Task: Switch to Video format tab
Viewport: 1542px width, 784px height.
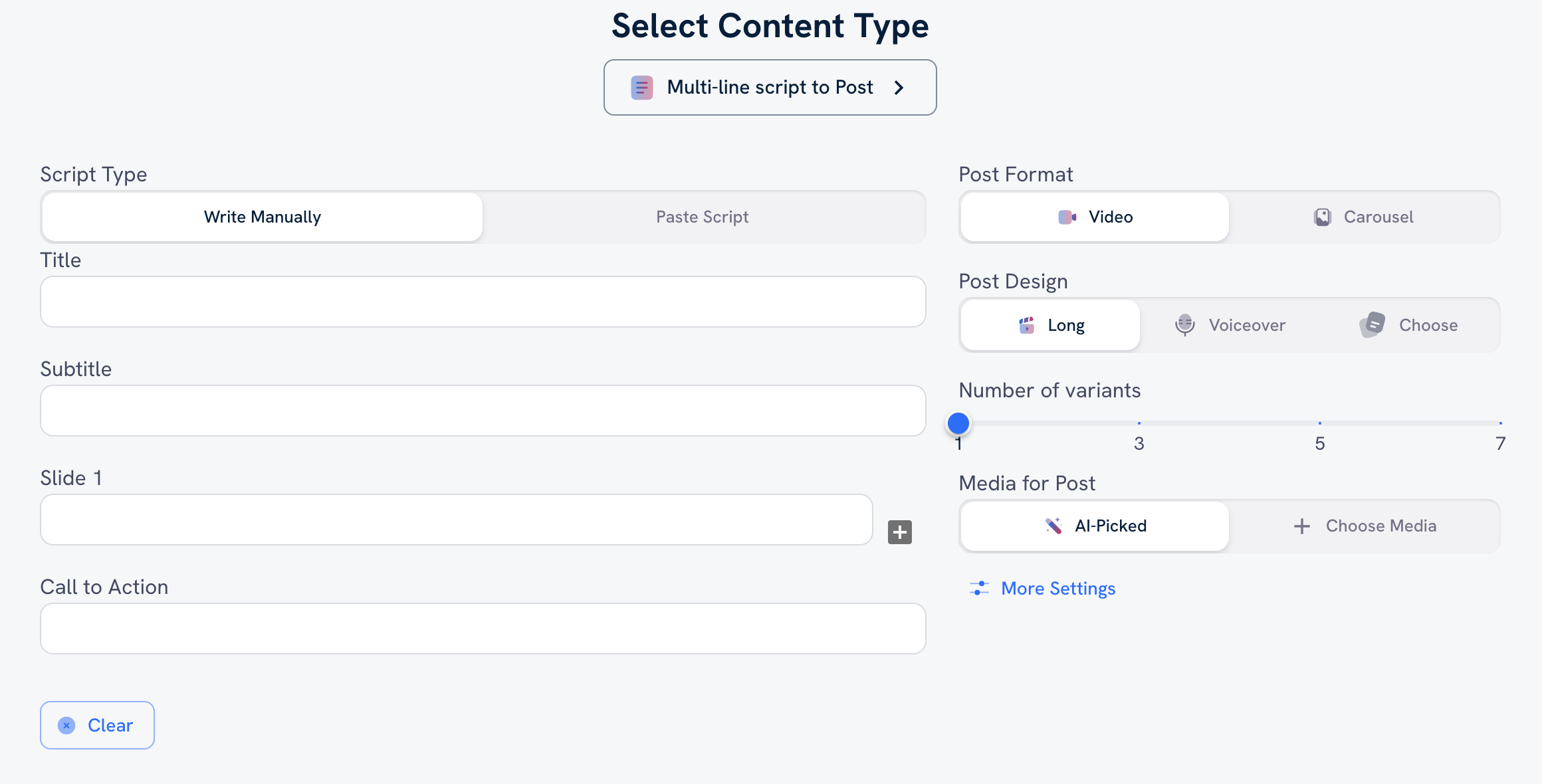Action: [1094, 217]
